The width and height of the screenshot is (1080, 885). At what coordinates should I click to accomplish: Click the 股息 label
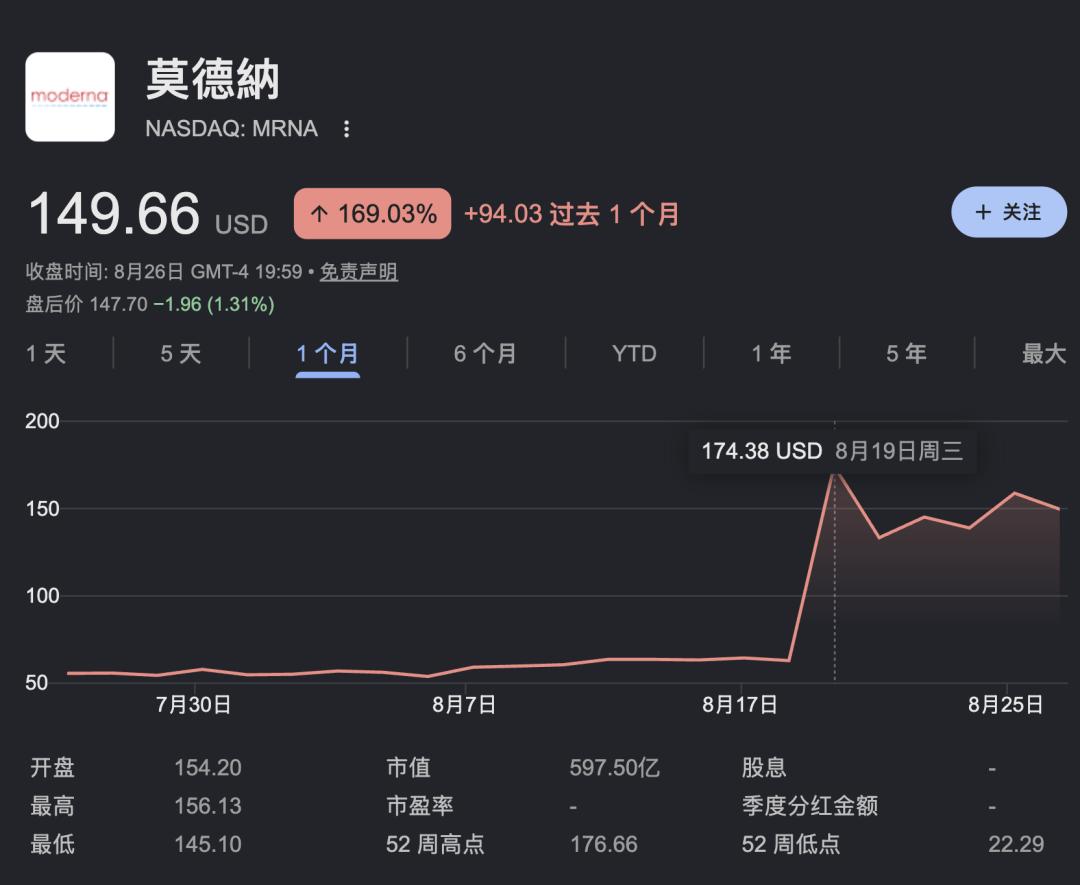click(764, 767)
